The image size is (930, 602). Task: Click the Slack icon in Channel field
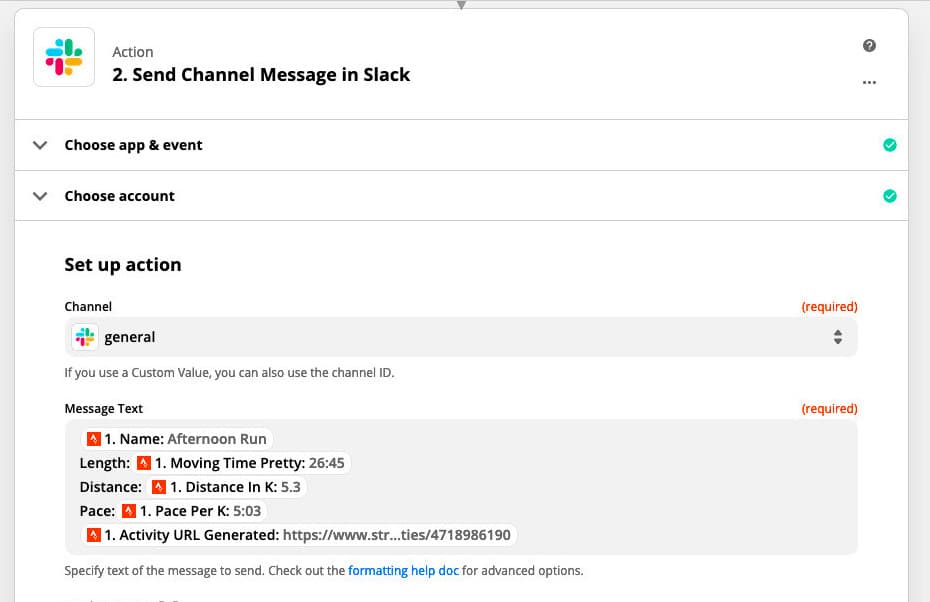click(85, 338)
